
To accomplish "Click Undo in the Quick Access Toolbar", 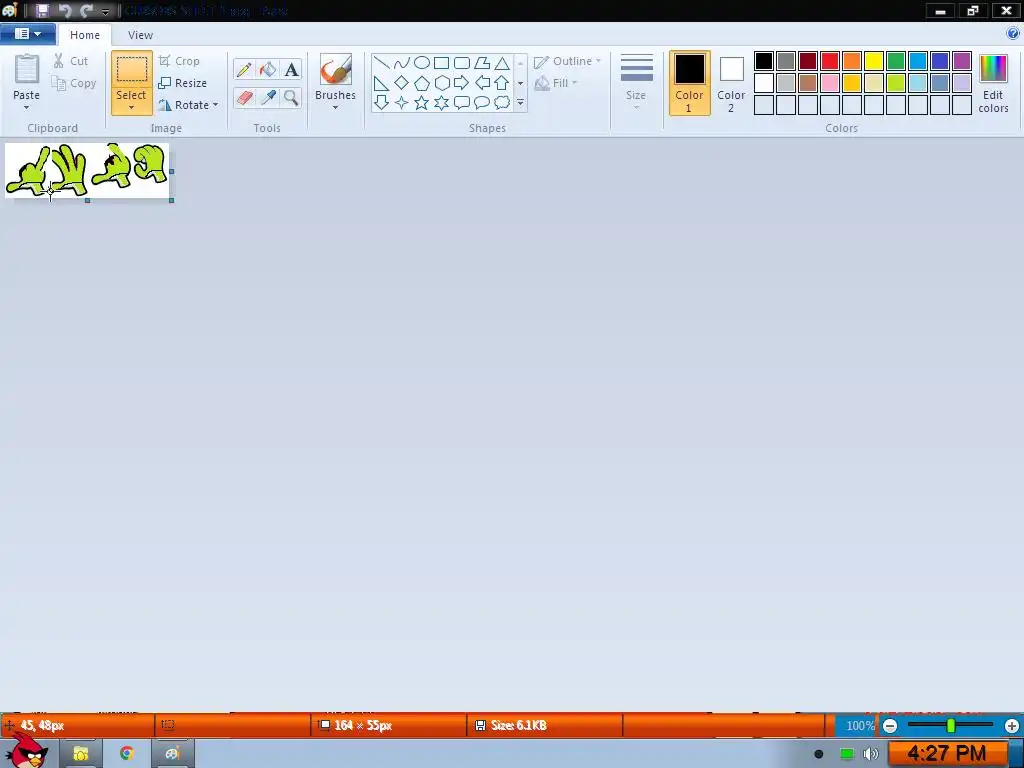I will point(65,10).
